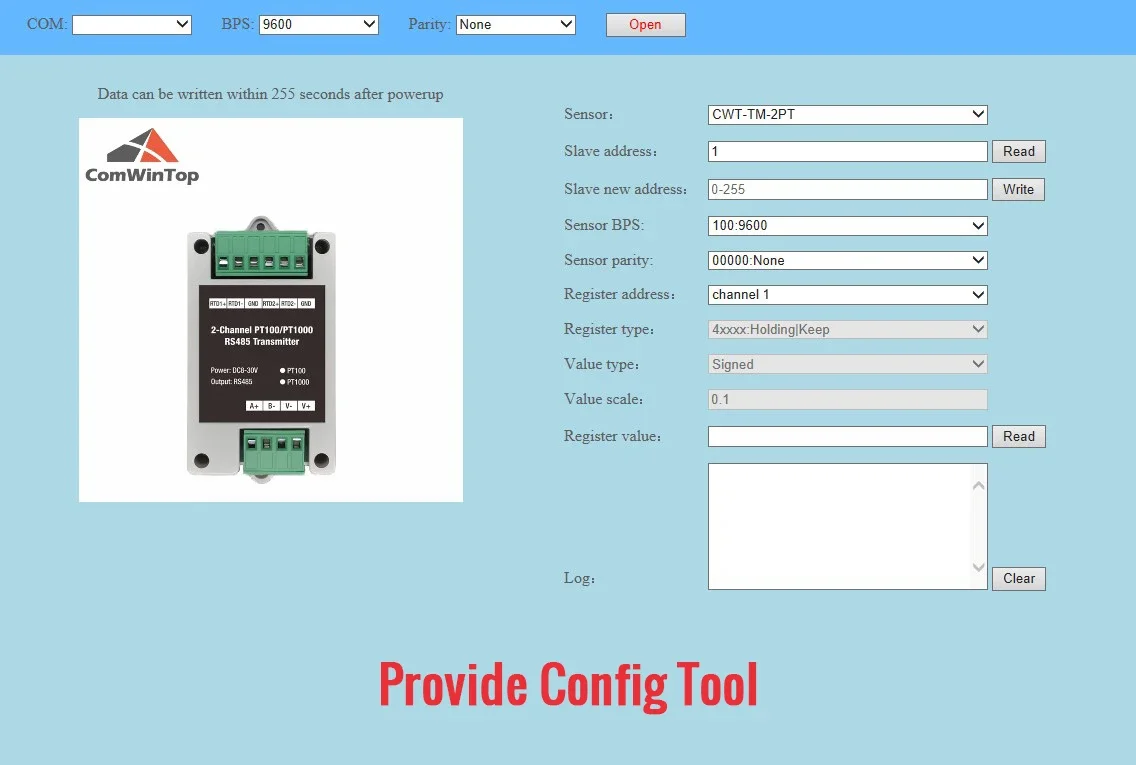This screenshot has height=765, width=1136.
Task: Read the slave address with Read button
Action: 1019,151
